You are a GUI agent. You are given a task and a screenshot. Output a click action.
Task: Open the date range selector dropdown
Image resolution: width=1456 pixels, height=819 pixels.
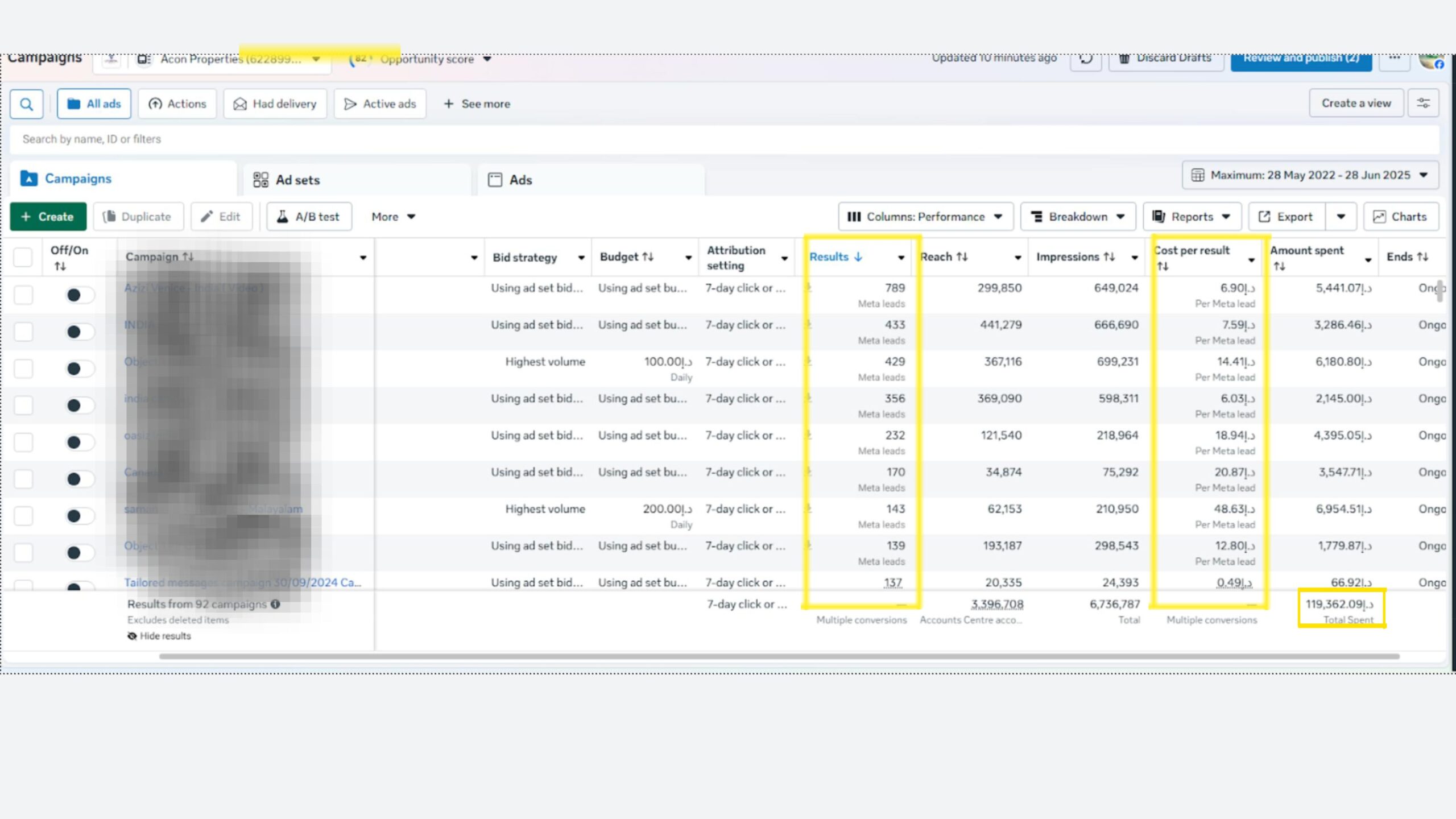pos(1310,175)
